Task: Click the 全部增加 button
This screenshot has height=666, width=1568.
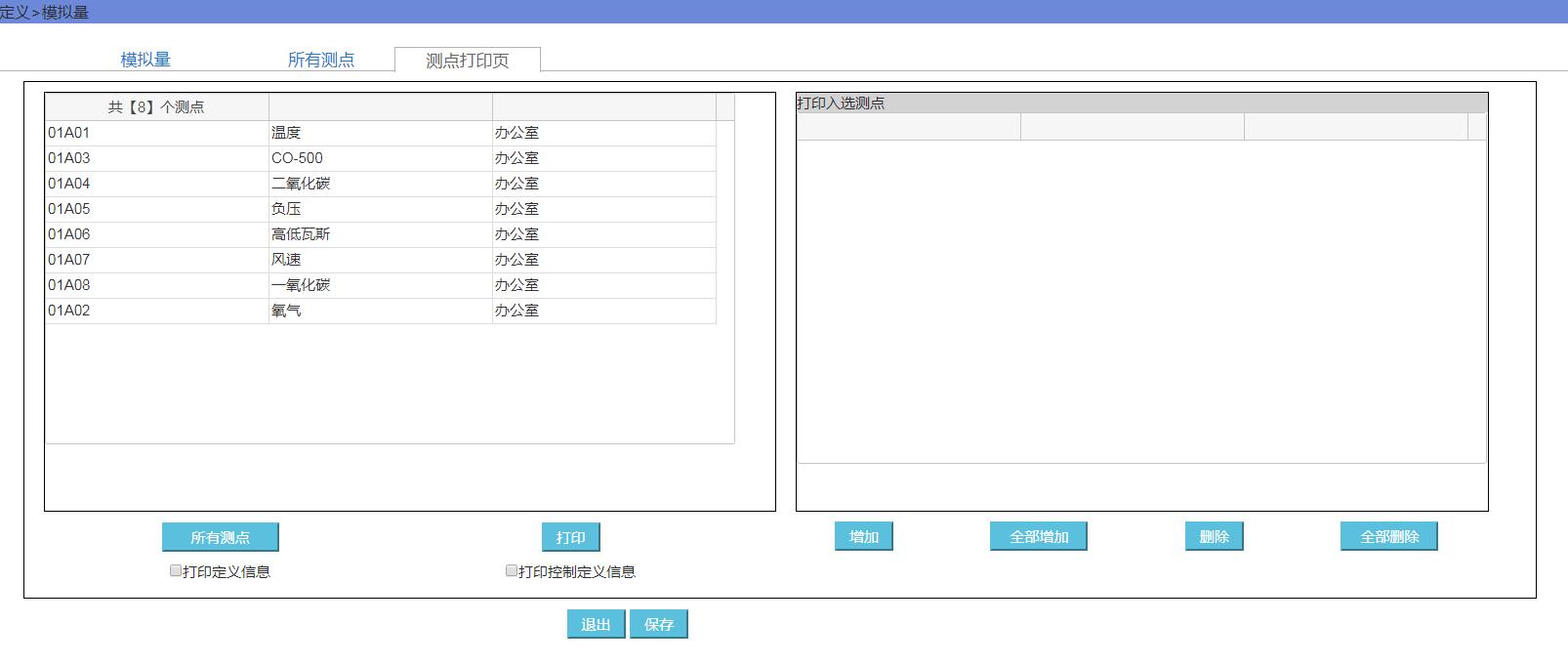Action: click(x=1039, y=536)
